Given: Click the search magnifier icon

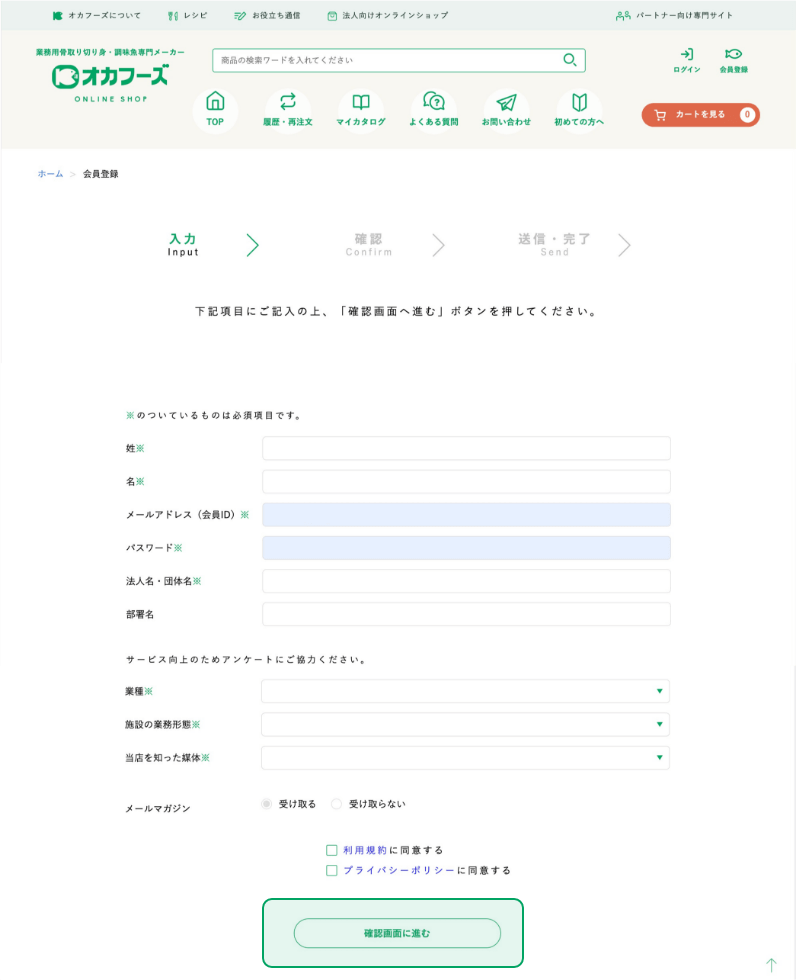Looking at the screenshot, I should 570,60.
